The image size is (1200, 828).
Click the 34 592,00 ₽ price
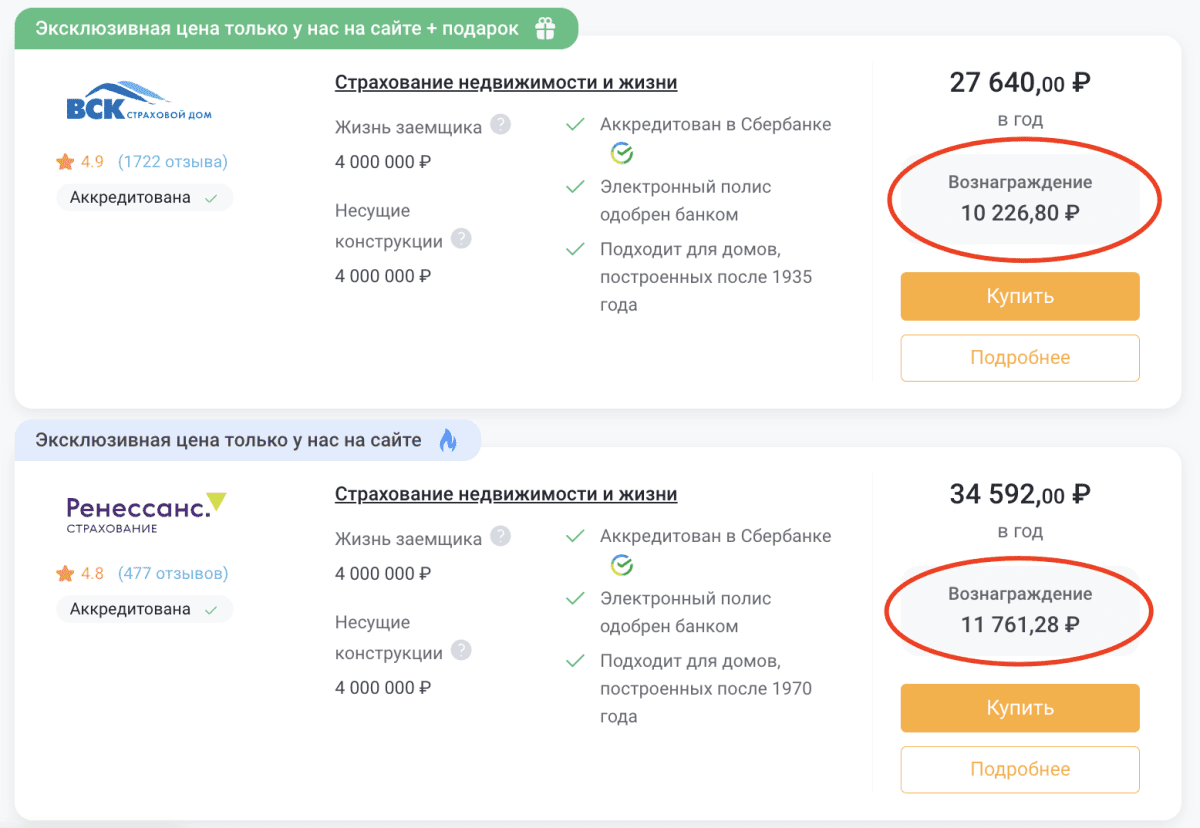pos(1020,494)
